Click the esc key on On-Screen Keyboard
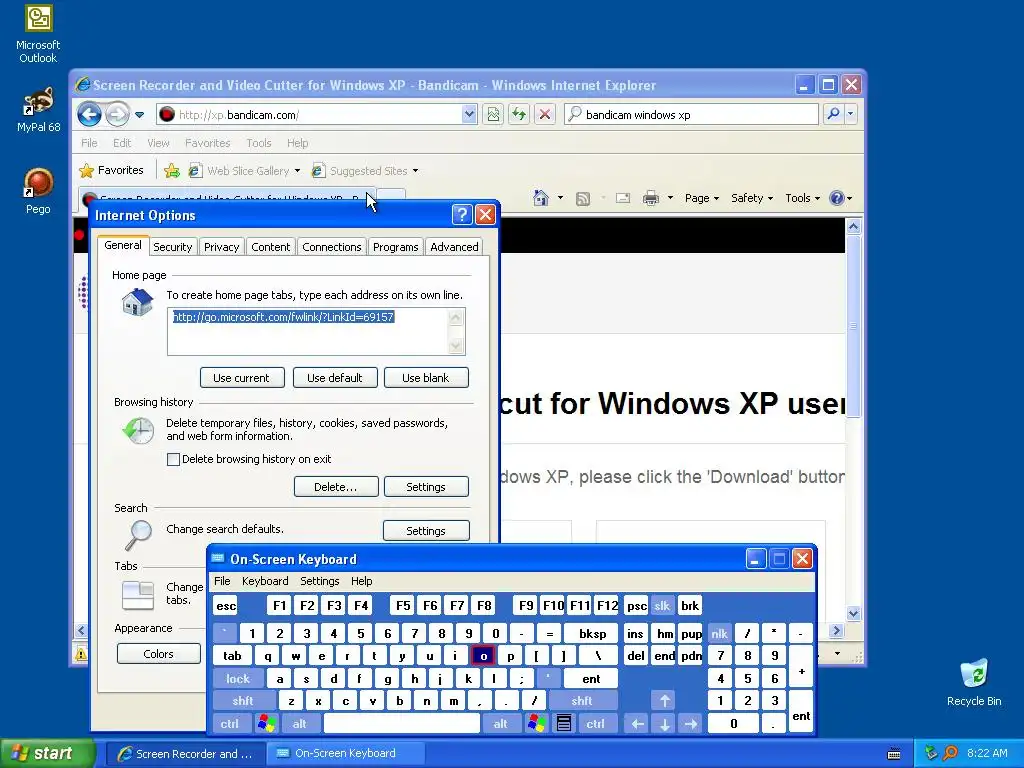This screenshot has height=768, width=1024. (x=226, y=606)
